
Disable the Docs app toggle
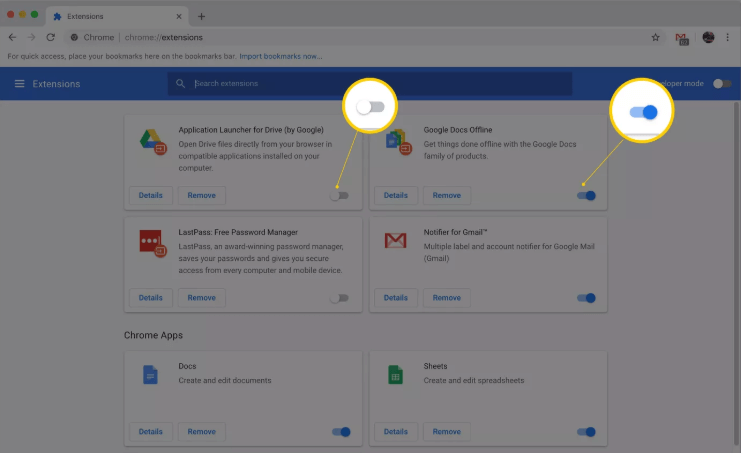(341, 432)
